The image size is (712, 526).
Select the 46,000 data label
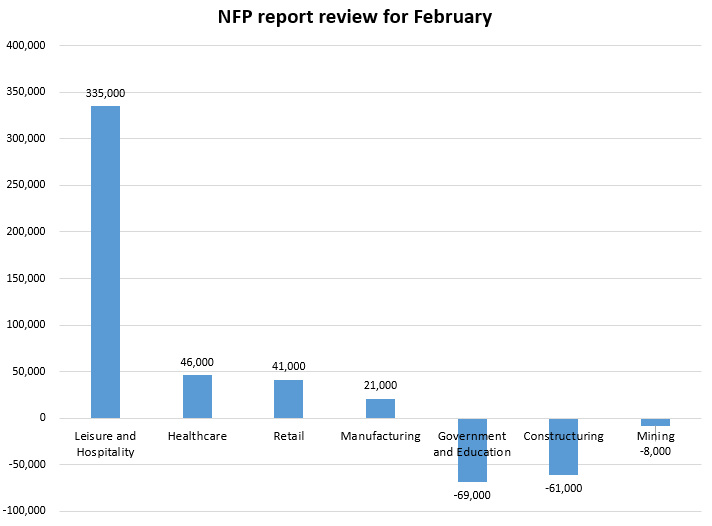[x=197, y=362]
